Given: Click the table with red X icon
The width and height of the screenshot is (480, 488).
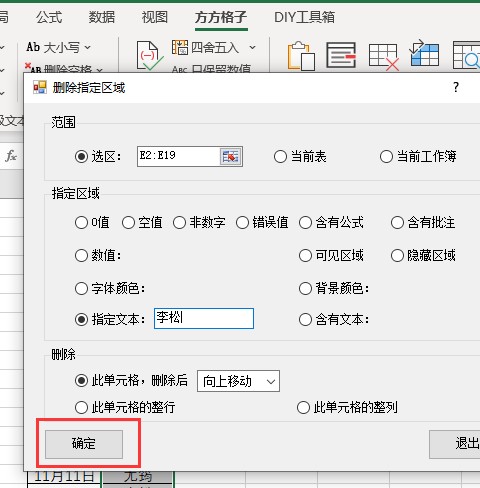Looking at the screenshot, I should coord(384,57).
